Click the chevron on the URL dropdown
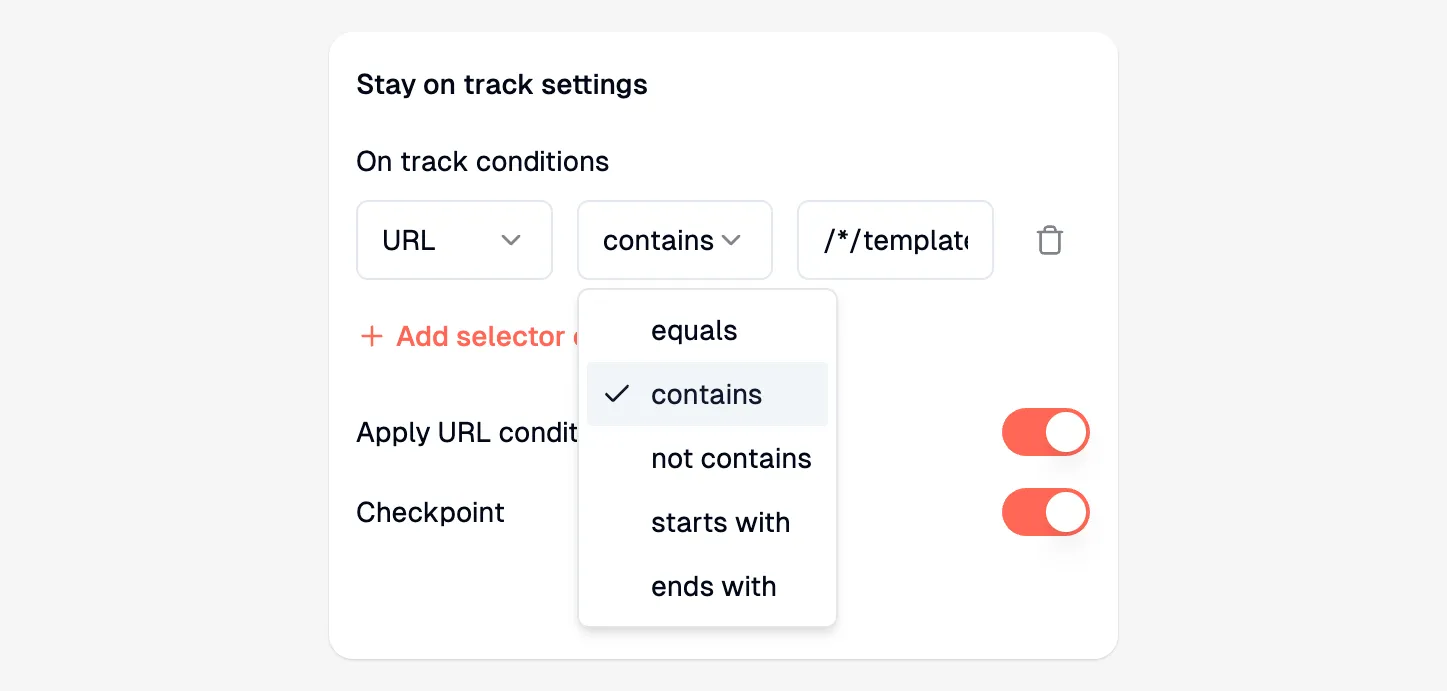Image resolution: width=1447 pixels, height=691 pixels. pyautogui.click(x=511, y=241)
